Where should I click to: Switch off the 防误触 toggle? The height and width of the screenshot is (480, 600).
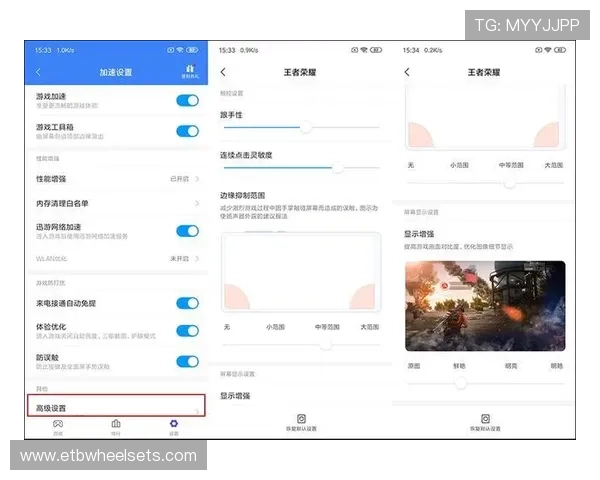click(x=188, y=361)
